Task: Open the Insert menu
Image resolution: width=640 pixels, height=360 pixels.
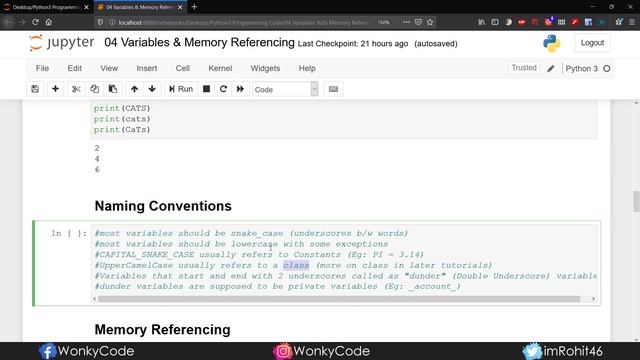Action: pos(147,68)
